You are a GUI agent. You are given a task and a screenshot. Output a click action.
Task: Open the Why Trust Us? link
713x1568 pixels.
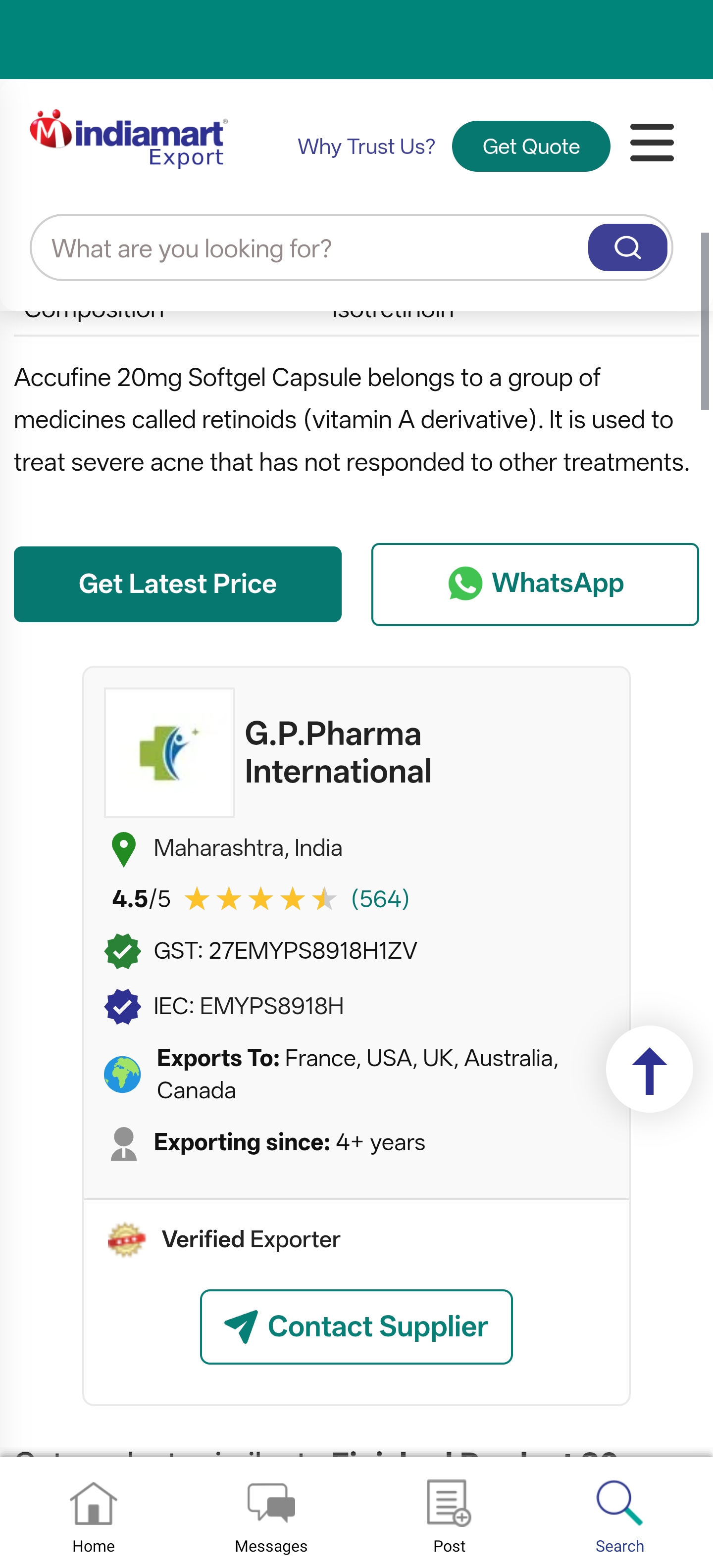(x=366, y=147)
